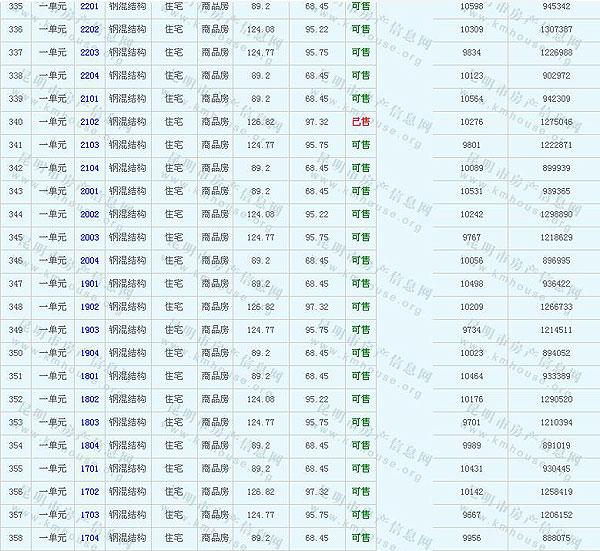Image resolution: width=600 pixels, height=551 pixels.
Task: Open room 1703 details
Action: [89, 514]
